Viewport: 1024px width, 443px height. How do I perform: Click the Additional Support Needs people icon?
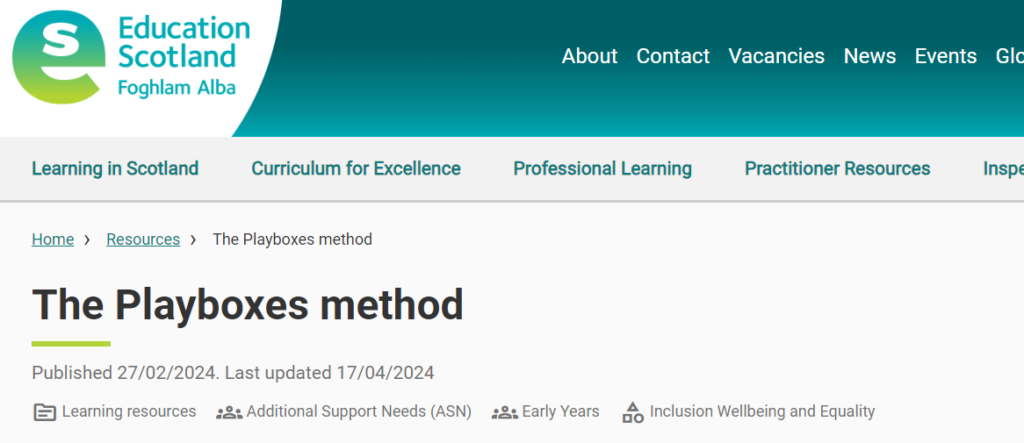point(229,412)
